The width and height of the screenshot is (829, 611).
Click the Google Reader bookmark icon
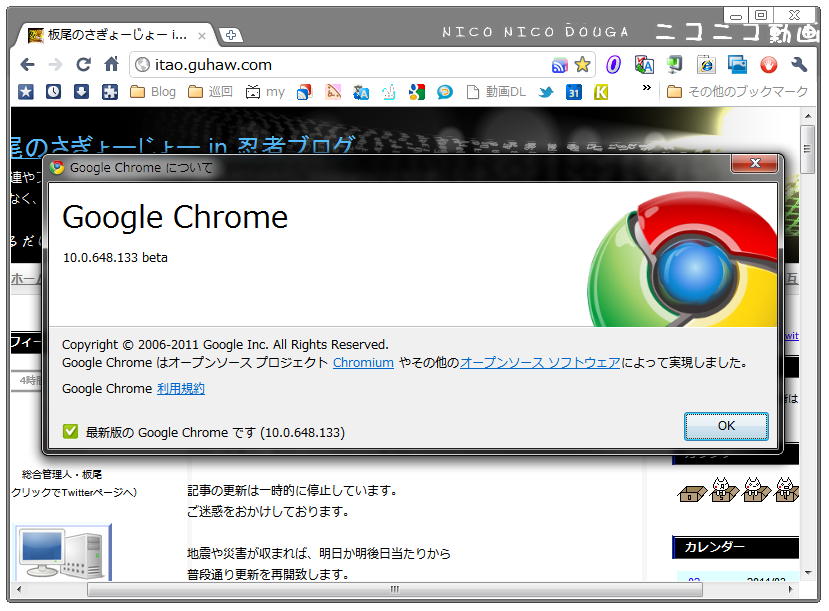(305, 92)
